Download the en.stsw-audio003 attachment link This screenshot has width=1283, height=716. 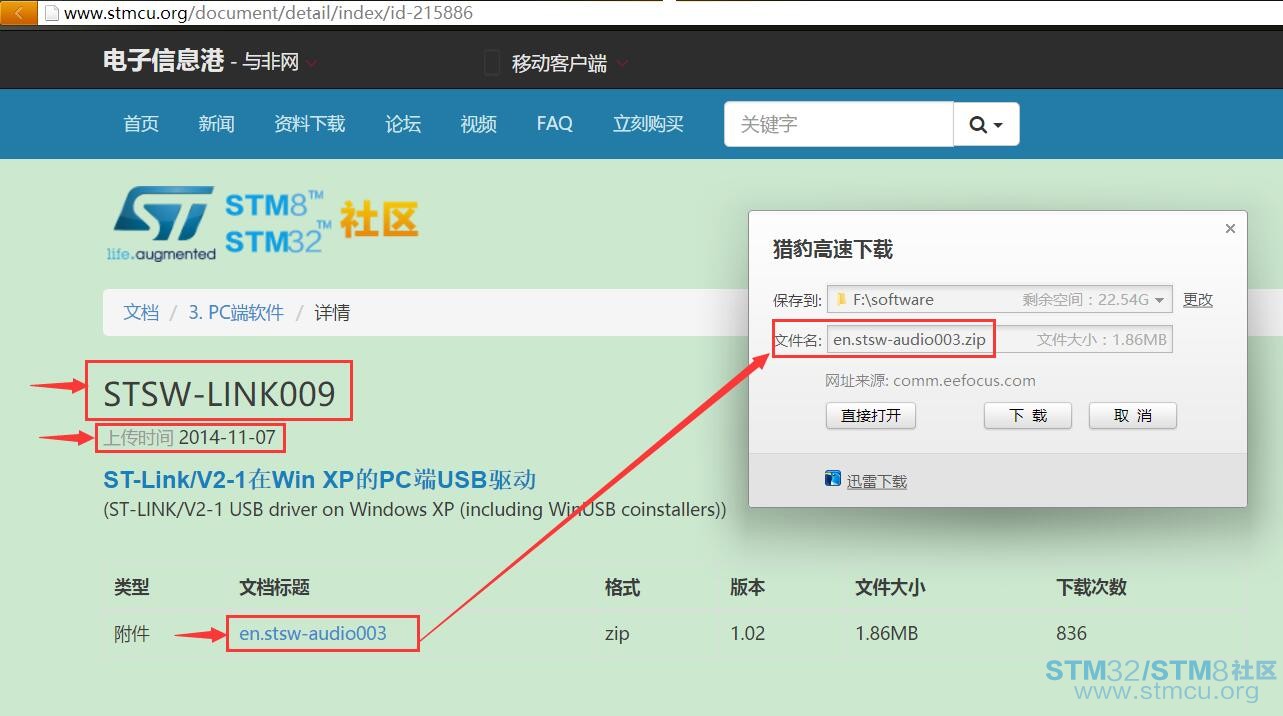pyautogui.click(x=313, y=633)
